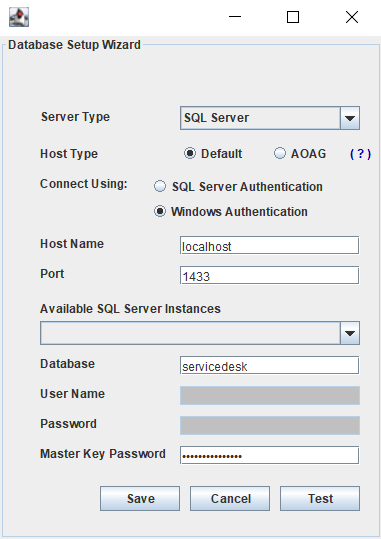Click the application icon in the title bar
This screenshot has height=539, width=381.
coord(19,17)
